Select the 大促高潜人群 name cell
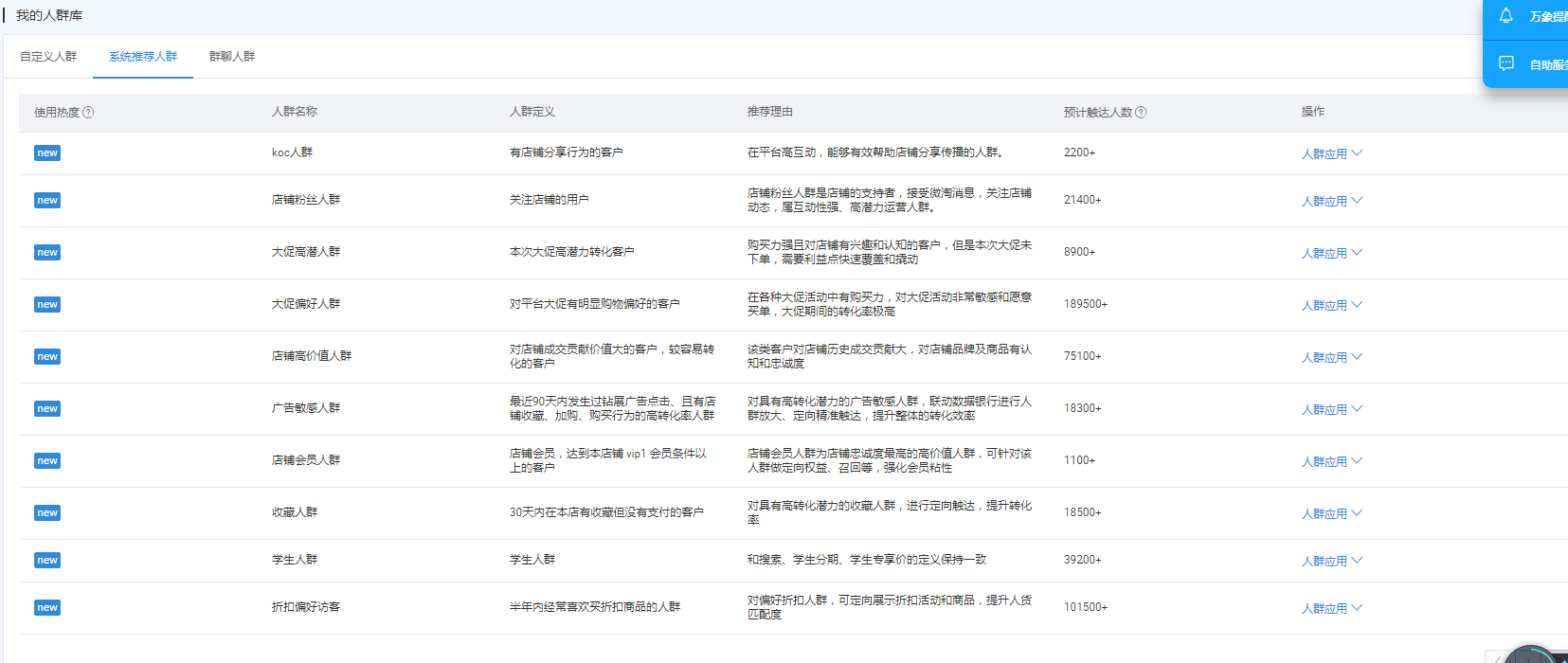The image size is (1568, 663). pyautogui.click(x=306, y=252)
